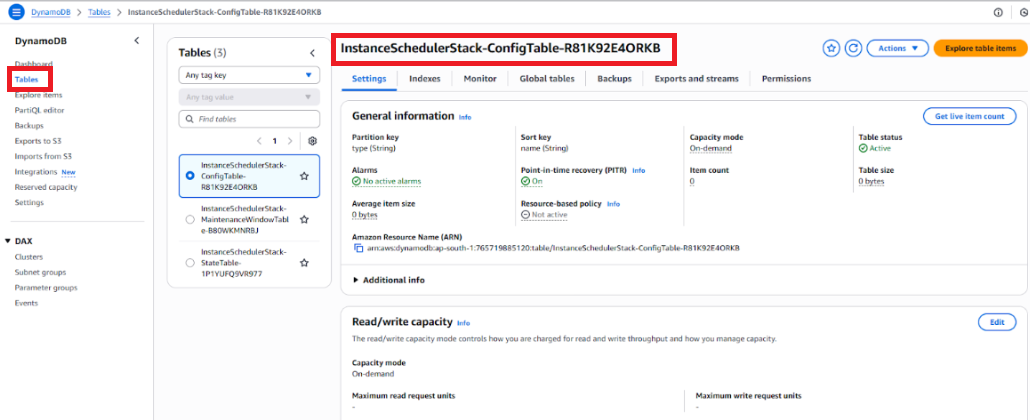The image size is (1030, 420).
Task: Select the ConfigTable-R81K92E4ORKB radio button
Action: 190,176
